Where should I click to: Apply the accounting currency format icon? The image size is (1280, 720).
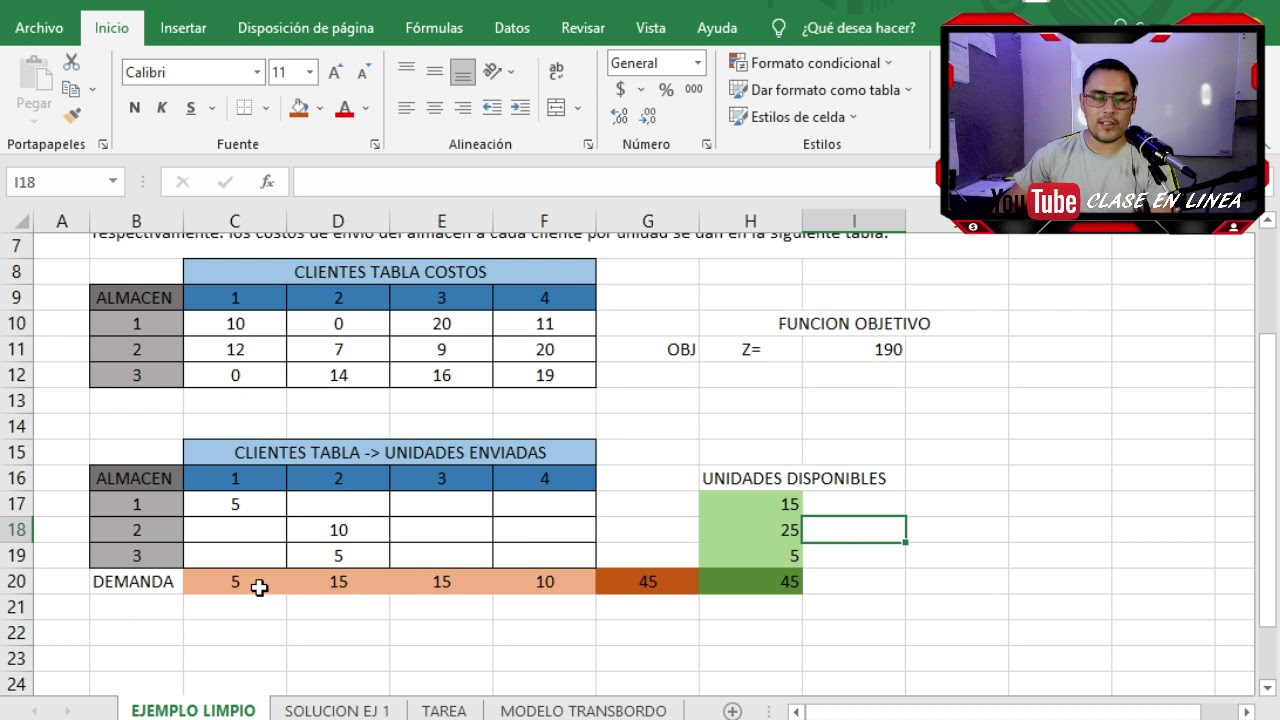[x=621, y=90]
